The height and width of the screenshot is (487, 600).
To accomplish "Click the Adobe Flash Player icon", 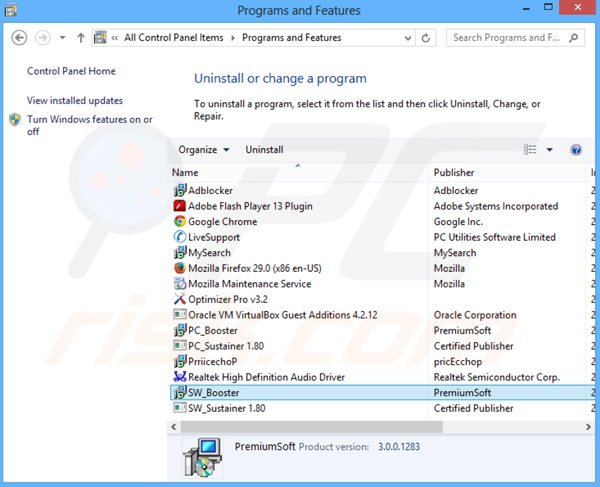I will click(180, 206).
